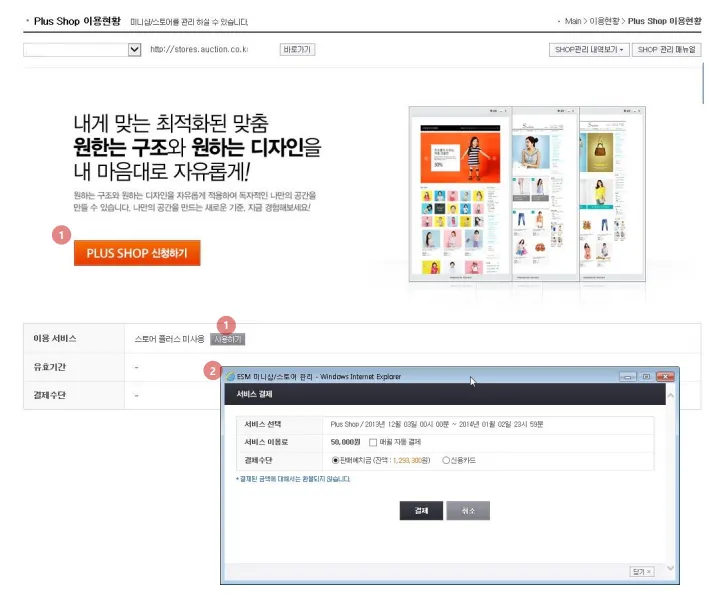Click the 취소 button in popup

click(x=468, y=511)
